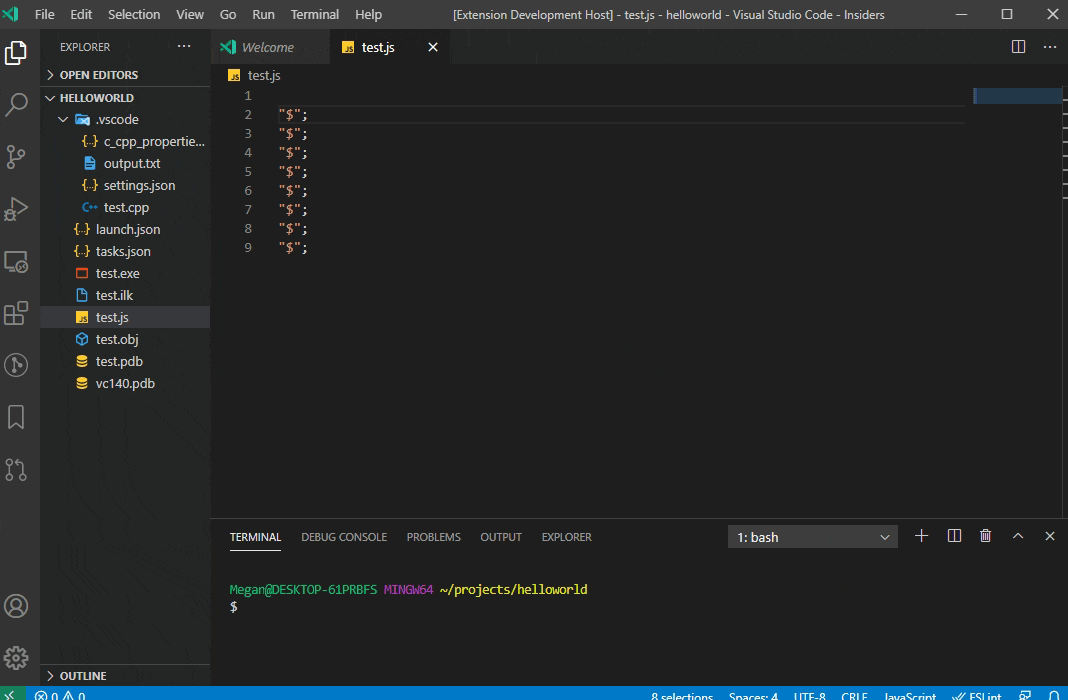Open the Search view in the Activity Bar

click(x=17, y=105)
